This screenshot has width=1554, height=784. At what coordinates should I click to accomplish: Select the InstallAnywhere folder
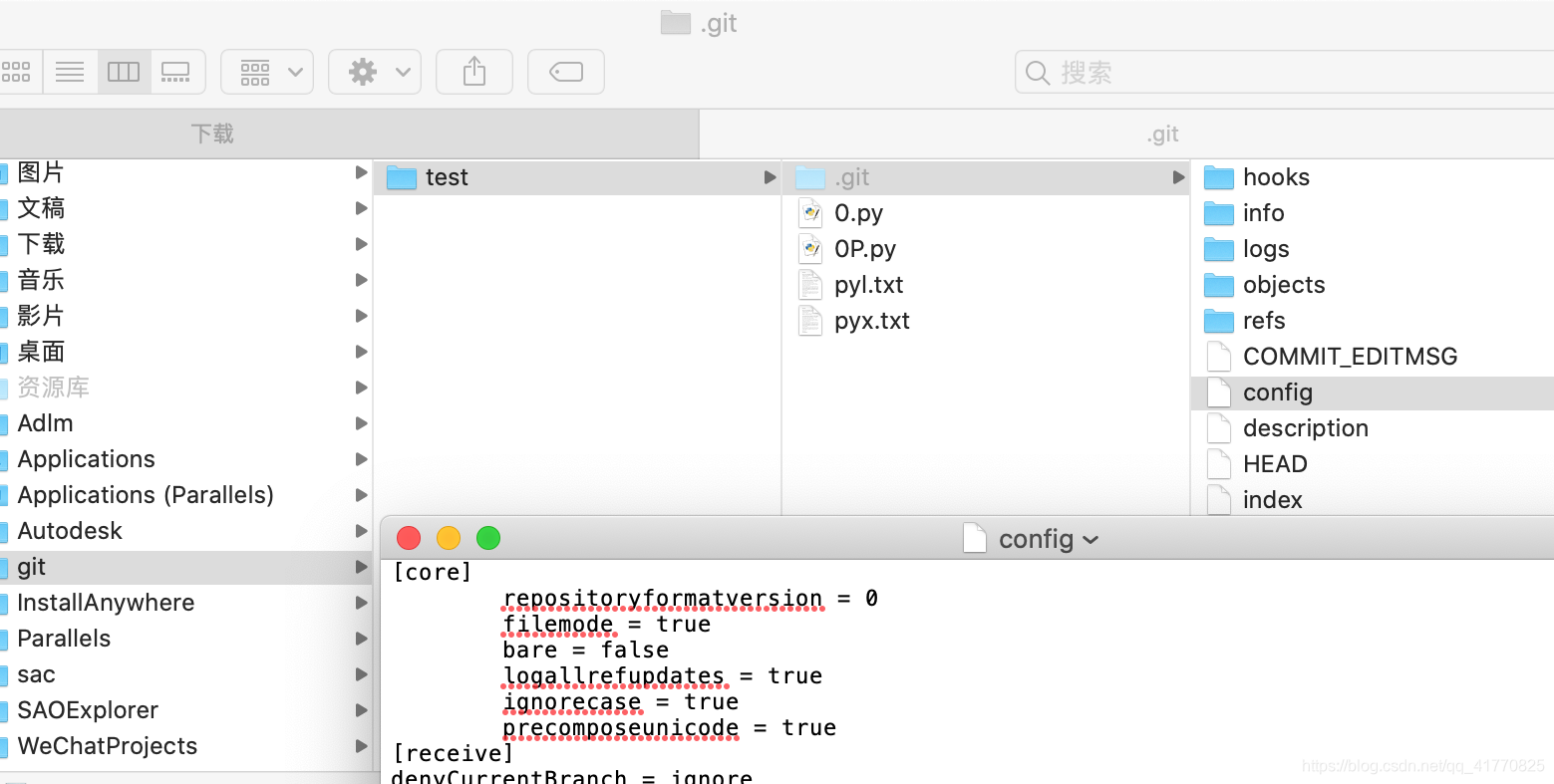185,603
